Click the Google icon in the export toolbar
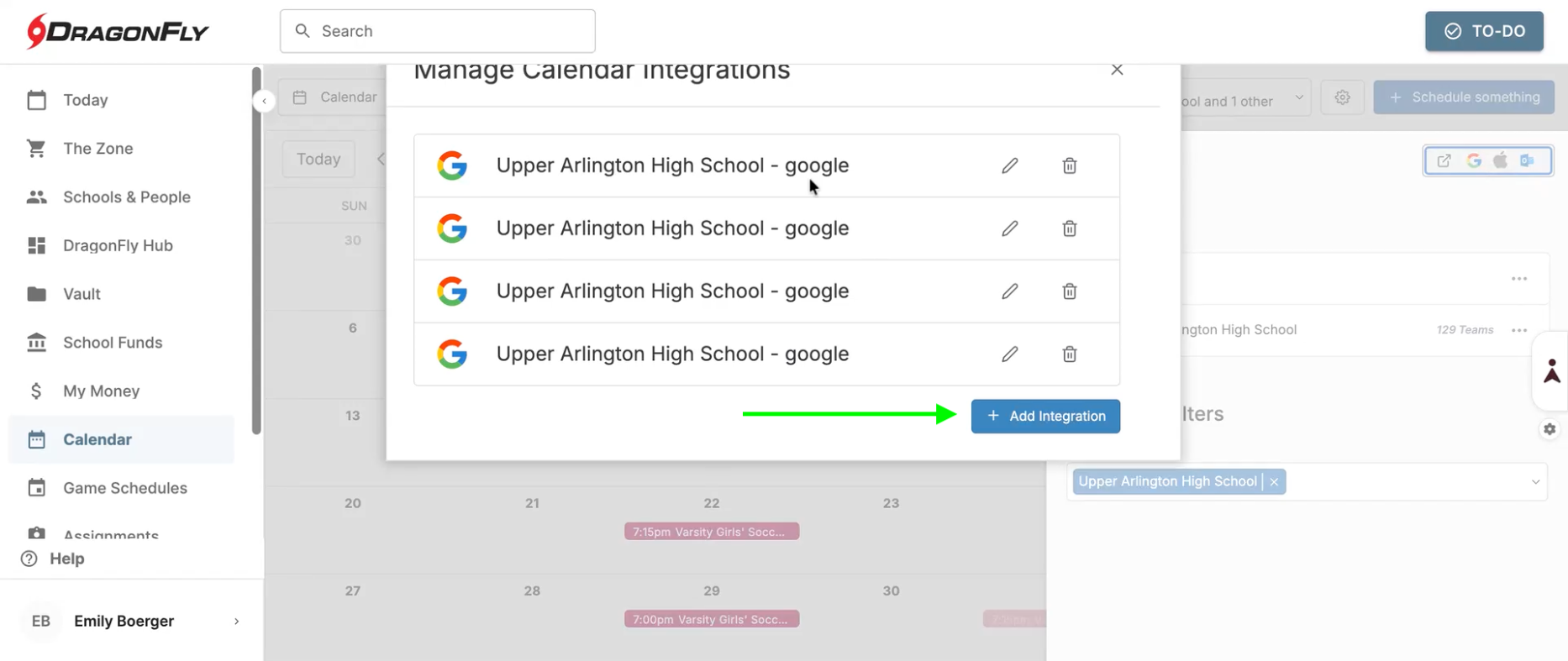Image resolution: width=1568 pixels, height=661 pixels. click(x=1473, y=160)
